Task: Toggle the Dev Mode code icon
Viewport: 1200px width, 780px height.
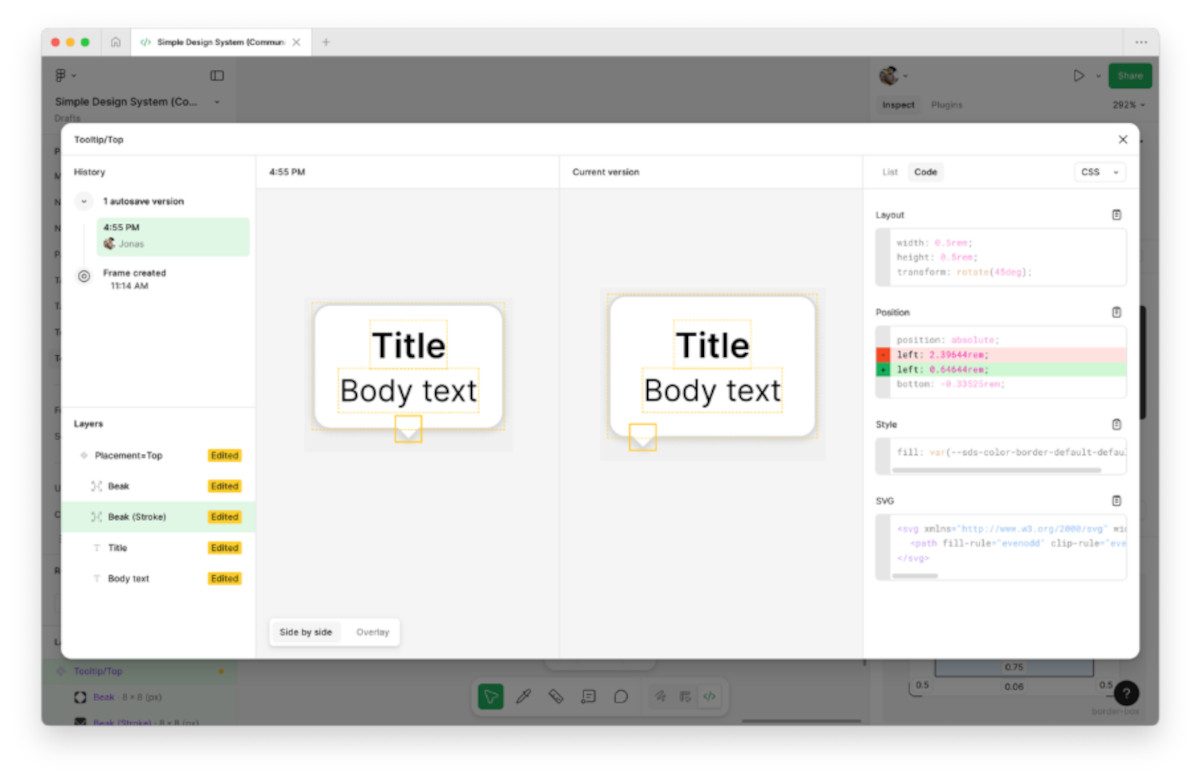Action: (x=709, y=697)
